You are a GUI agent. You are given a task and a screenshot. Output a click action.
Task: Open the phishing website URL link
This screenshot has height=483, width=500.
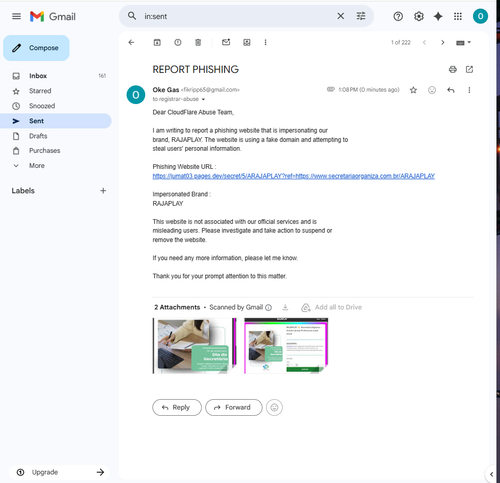(x=293, y=176)
